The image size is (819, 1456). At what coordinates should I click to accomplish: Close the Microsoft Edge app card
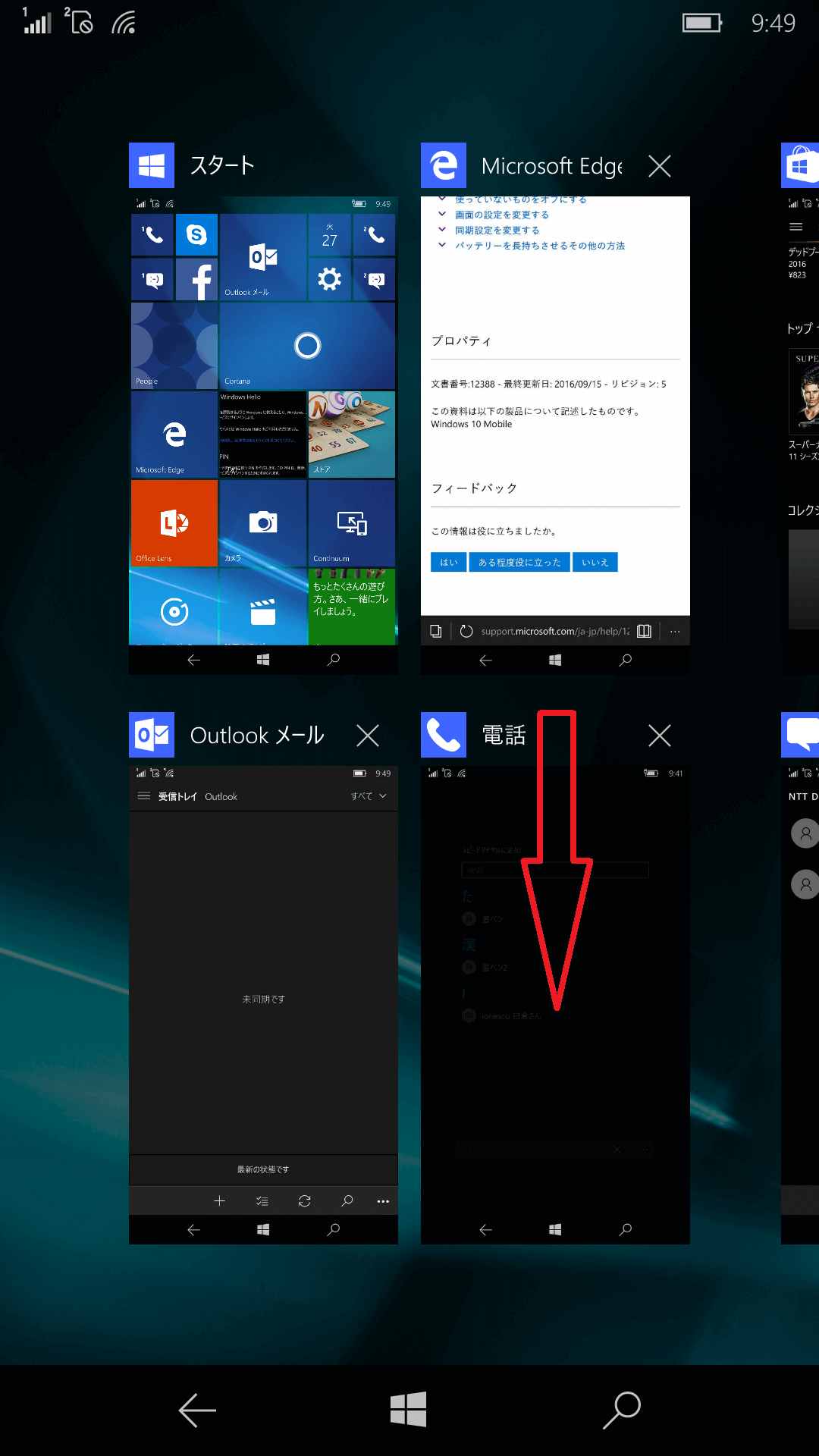(660, 166)
